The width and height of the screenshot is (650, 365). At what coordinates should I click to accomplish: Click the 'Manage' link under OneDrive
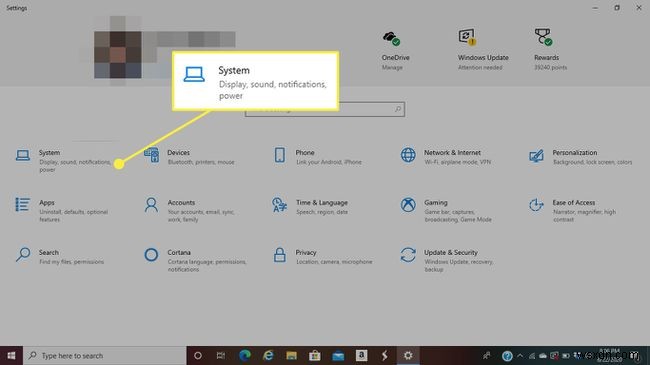392,67
